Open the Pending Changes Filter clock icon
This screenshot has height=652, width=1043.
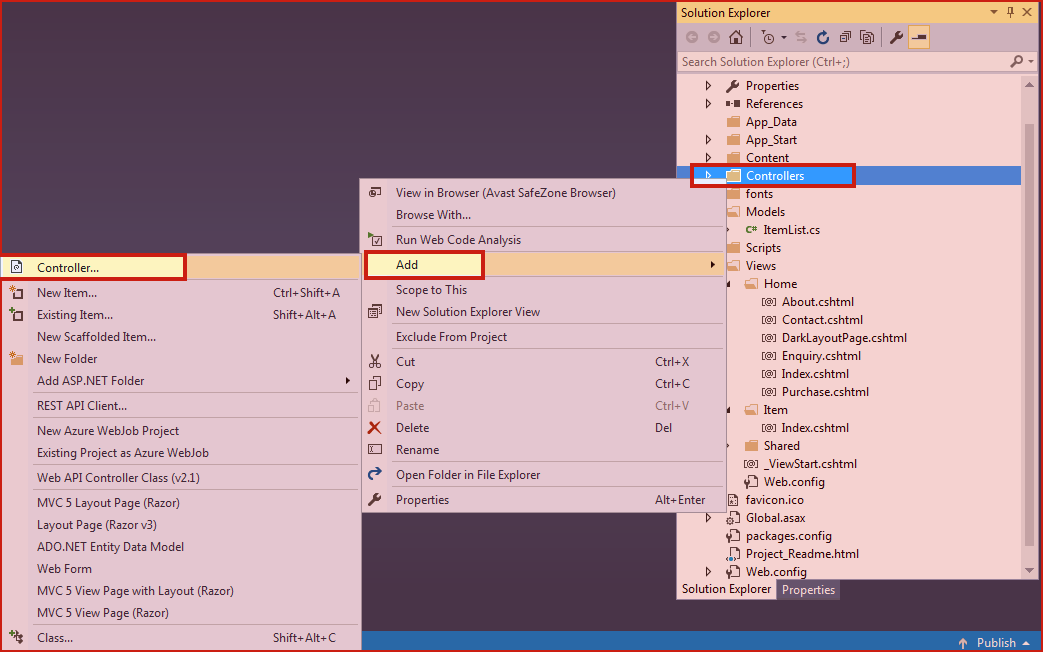point(768,37)
